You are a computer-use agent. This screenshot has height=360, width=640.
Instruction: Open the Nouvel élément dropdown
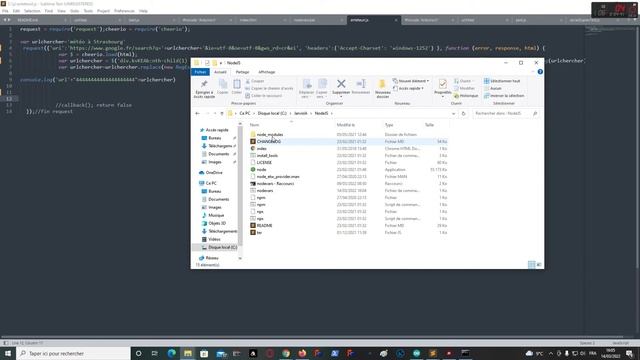point(411,81)
